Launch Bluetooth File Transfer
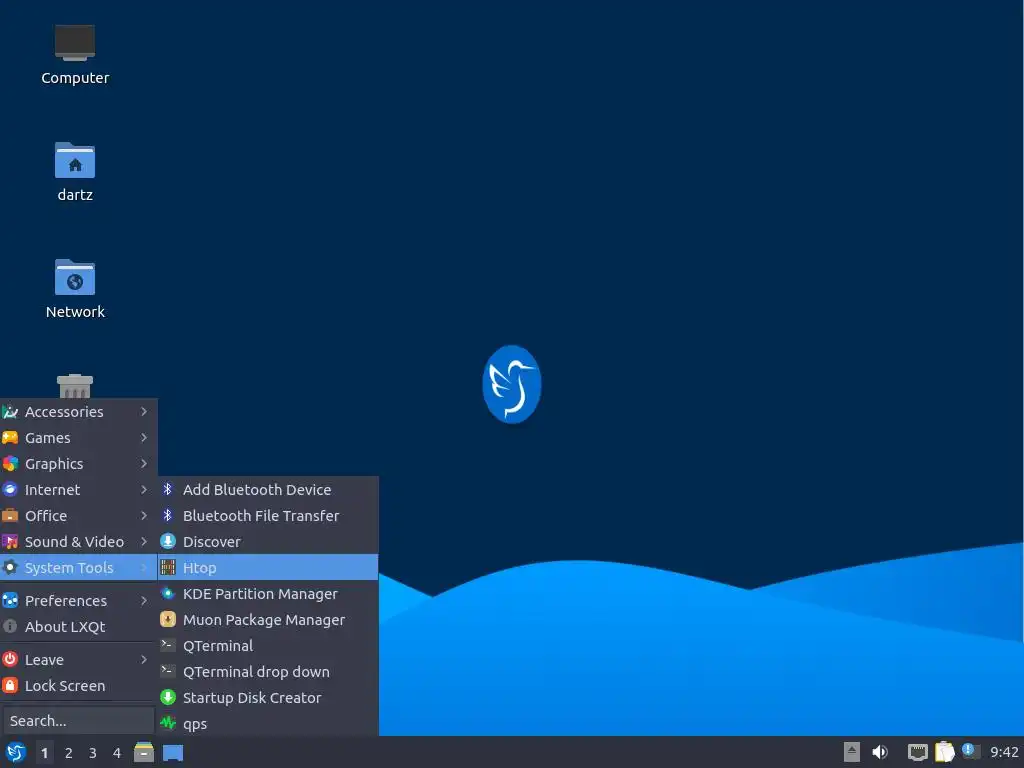 [x=268, y=516]
